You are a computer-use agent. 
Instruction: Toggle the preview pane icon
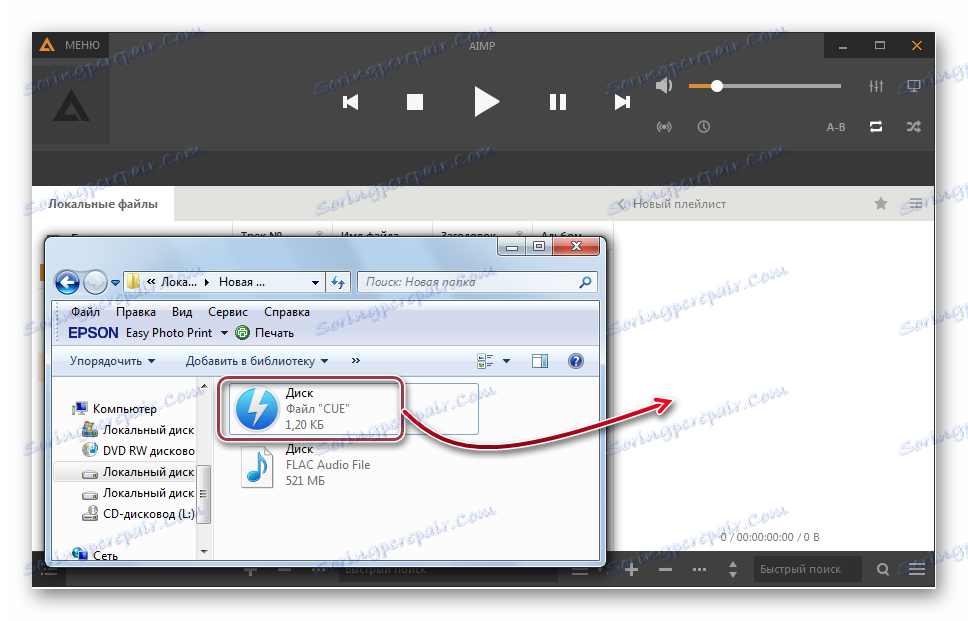coord(540,361)
